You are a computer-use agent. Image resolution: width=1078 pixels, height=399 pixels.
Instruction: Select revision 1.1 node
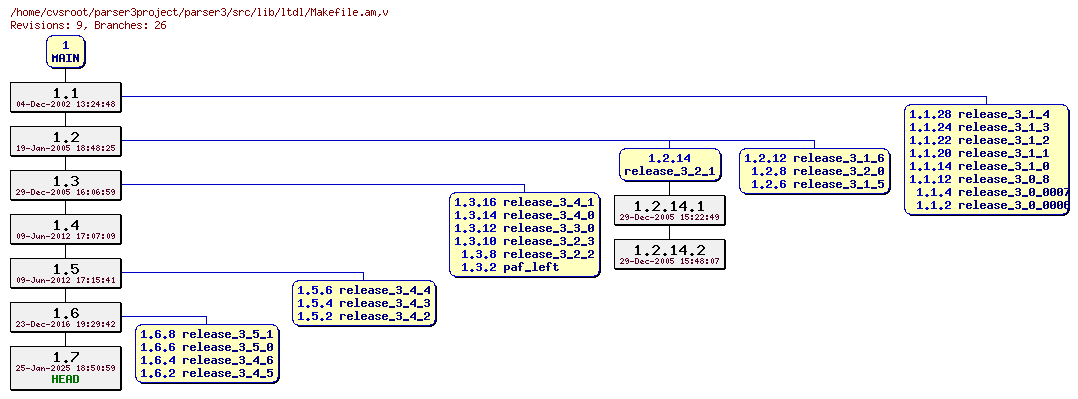coord(66,97)
